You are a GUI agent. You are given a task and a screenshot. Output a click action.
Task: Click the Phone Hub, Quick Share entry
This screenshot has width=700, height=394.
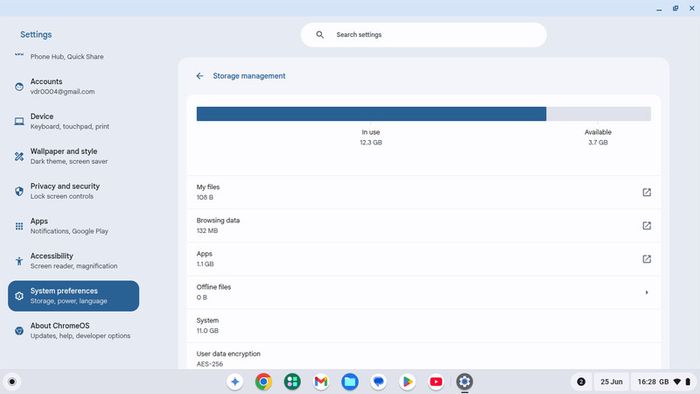pyautogui.click(x=67, y=57)
